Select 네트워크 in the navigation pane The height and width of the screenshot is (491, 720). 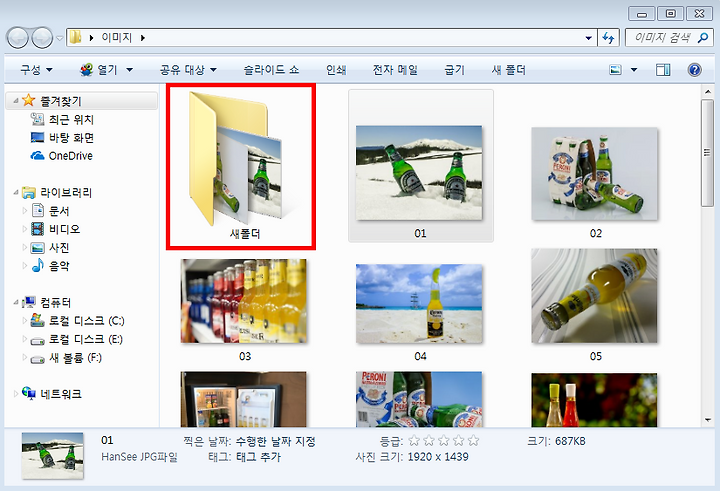[61, 394]
